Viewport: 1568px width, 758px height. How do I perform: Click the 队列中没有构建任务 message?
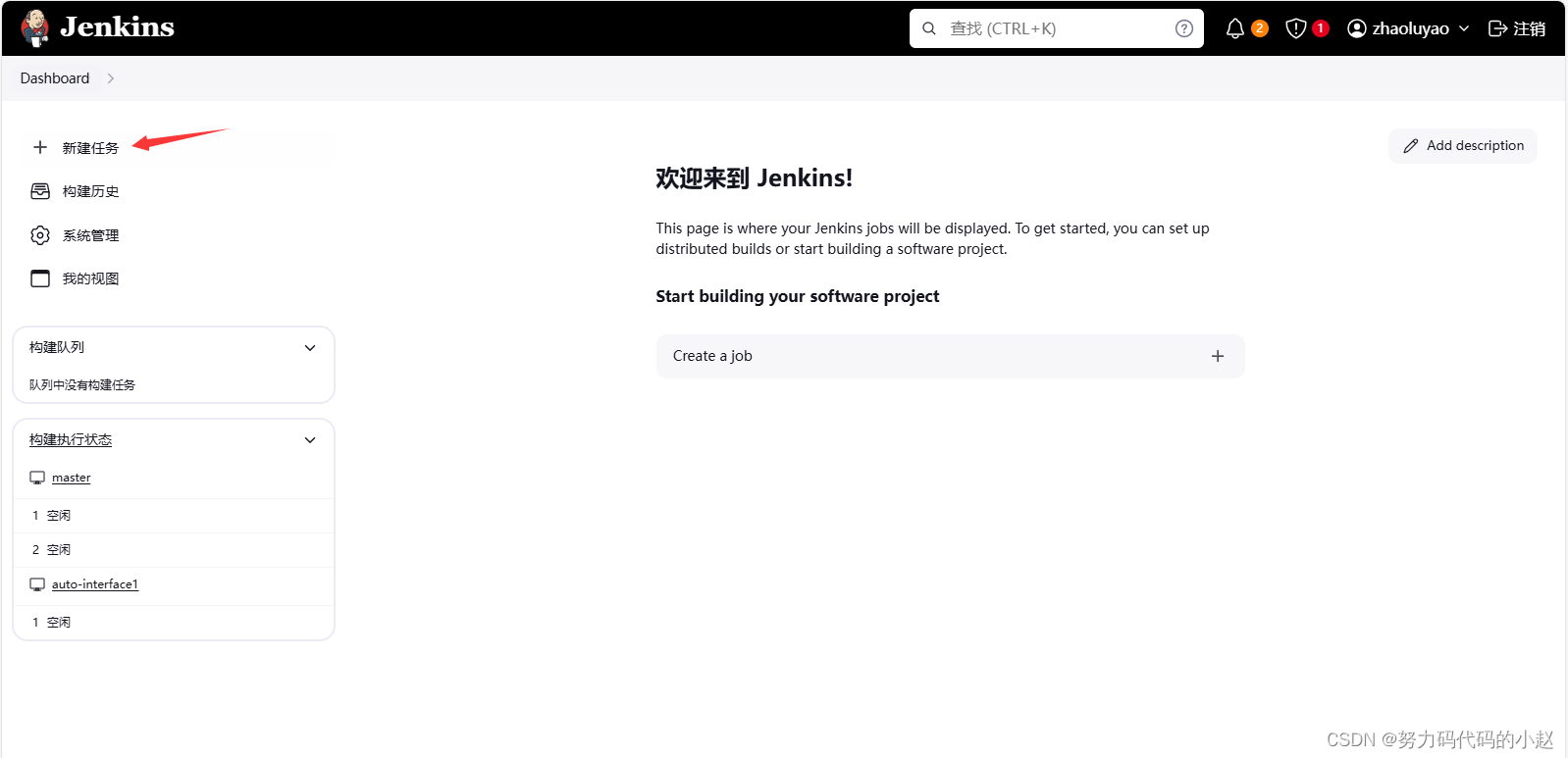point(82,384)
